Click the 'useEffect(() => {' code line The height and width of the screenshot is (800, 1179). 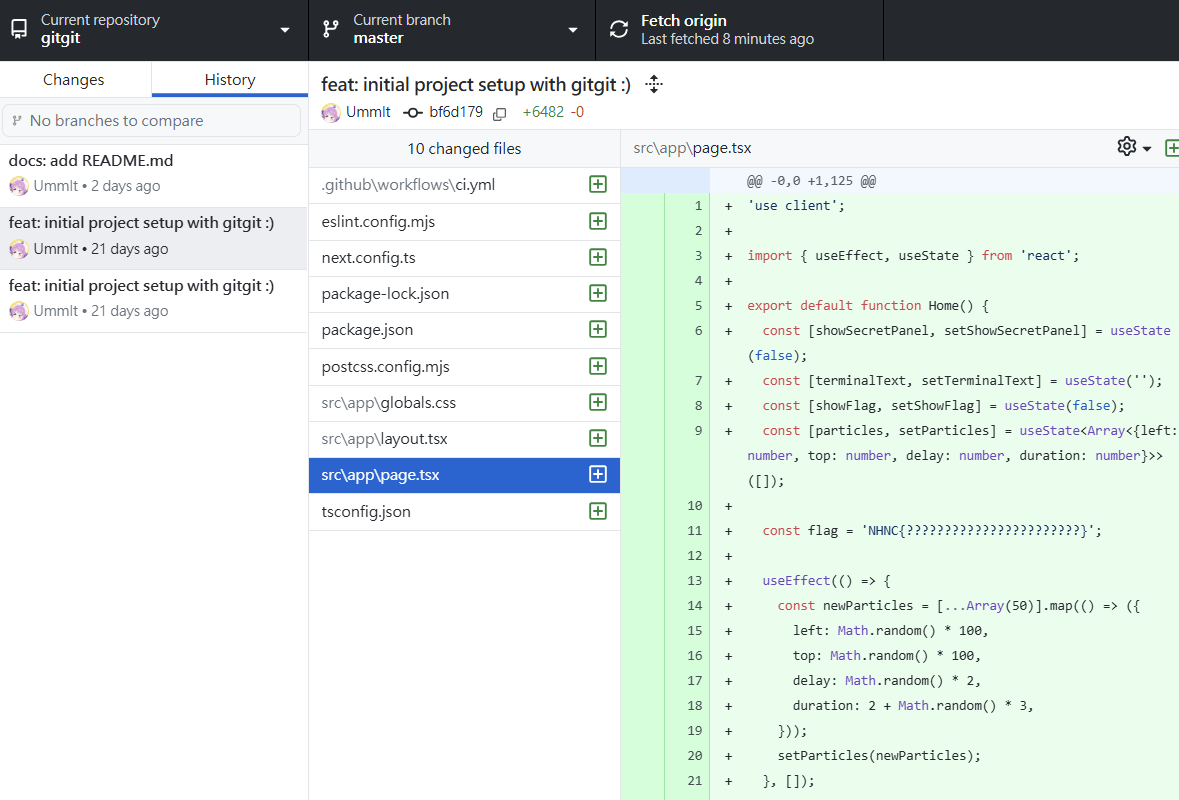(x=826, y=580)
